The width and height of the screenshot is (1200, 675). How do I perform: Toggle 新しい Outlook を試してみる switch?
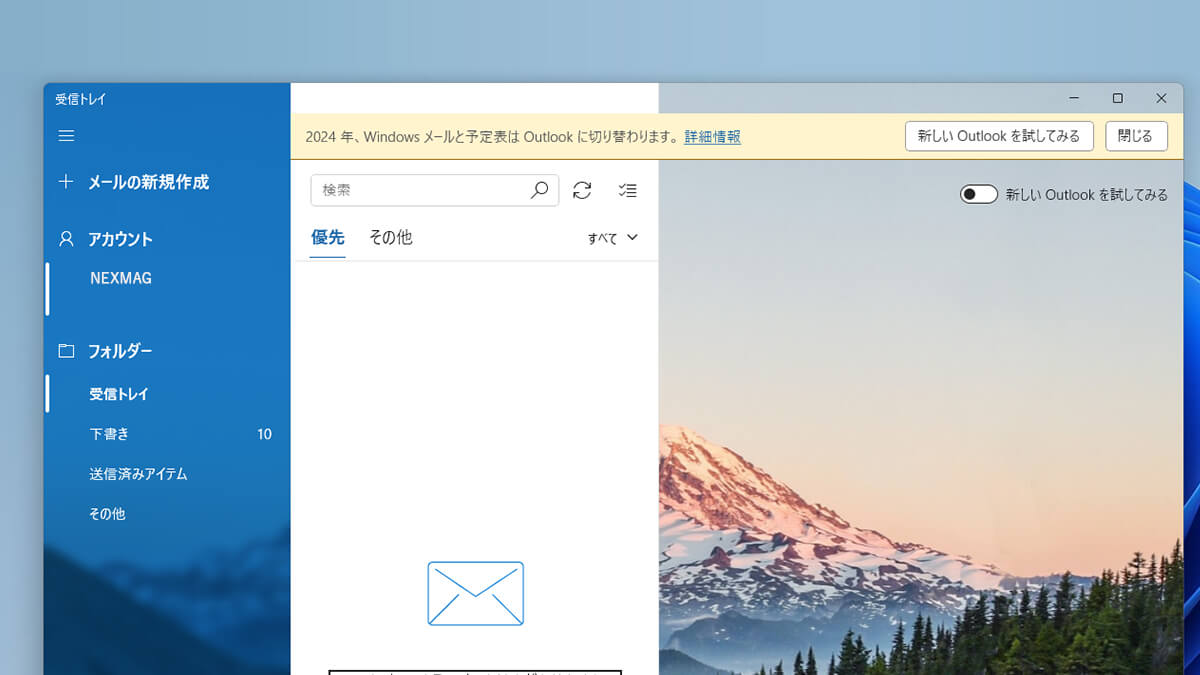979,194
